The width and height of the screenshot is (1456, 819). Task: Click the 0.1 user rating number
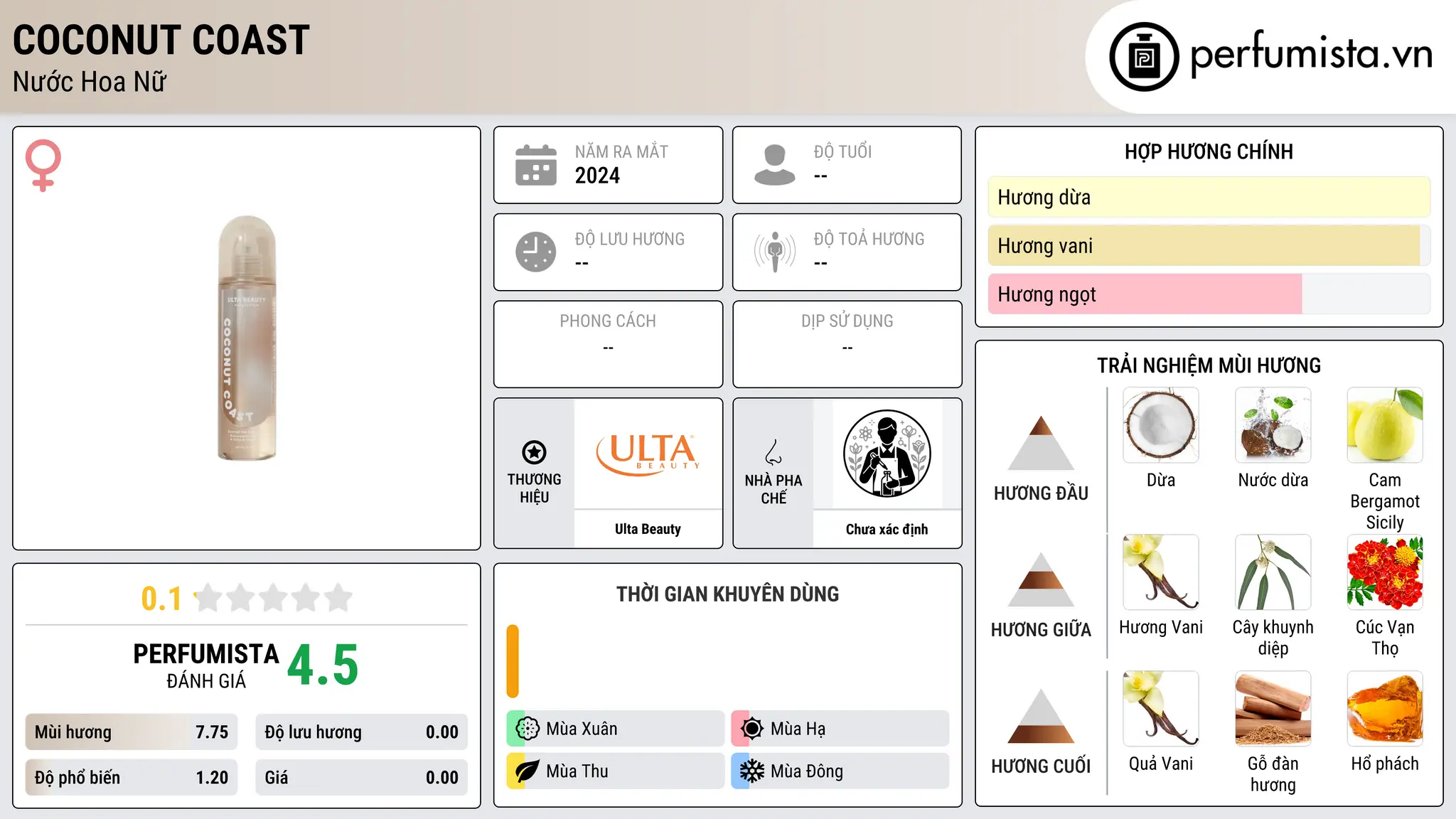pos(161,599)
